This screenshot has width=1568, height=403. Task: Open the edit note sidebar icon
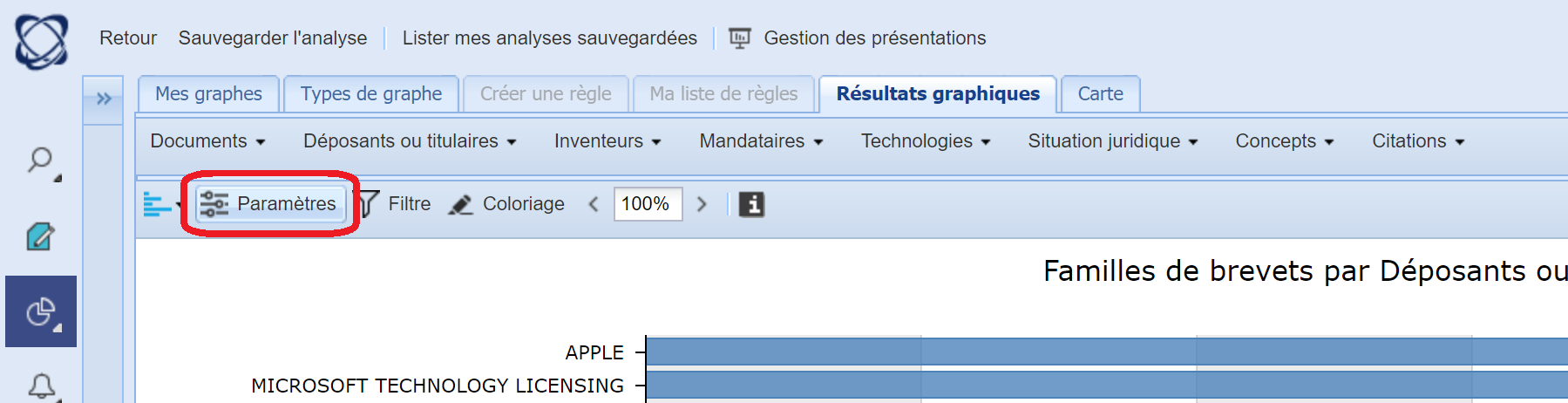click(x=40, y=236)
